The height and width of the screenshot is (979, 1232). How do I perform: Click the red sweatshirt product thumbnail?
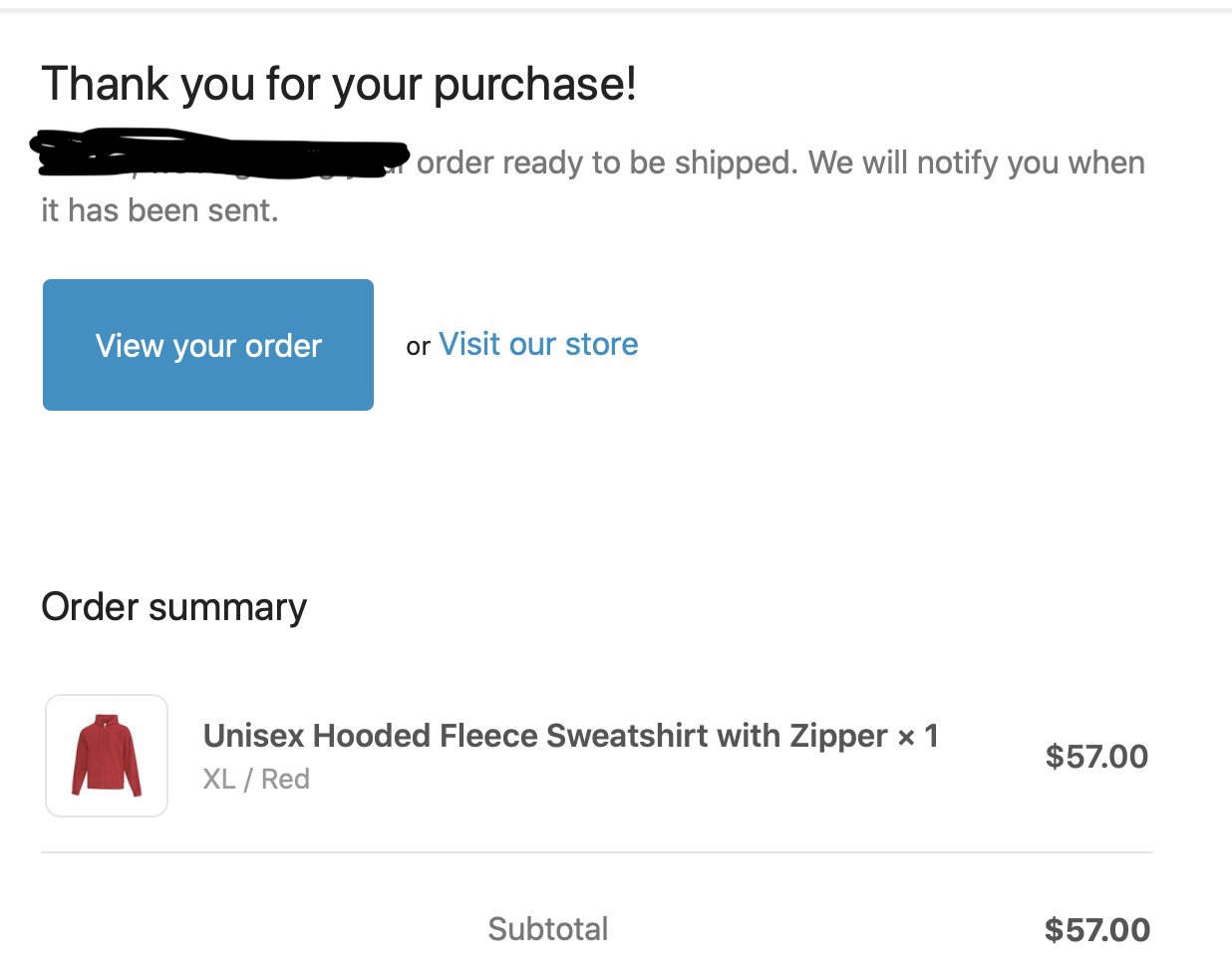(107, 756)
